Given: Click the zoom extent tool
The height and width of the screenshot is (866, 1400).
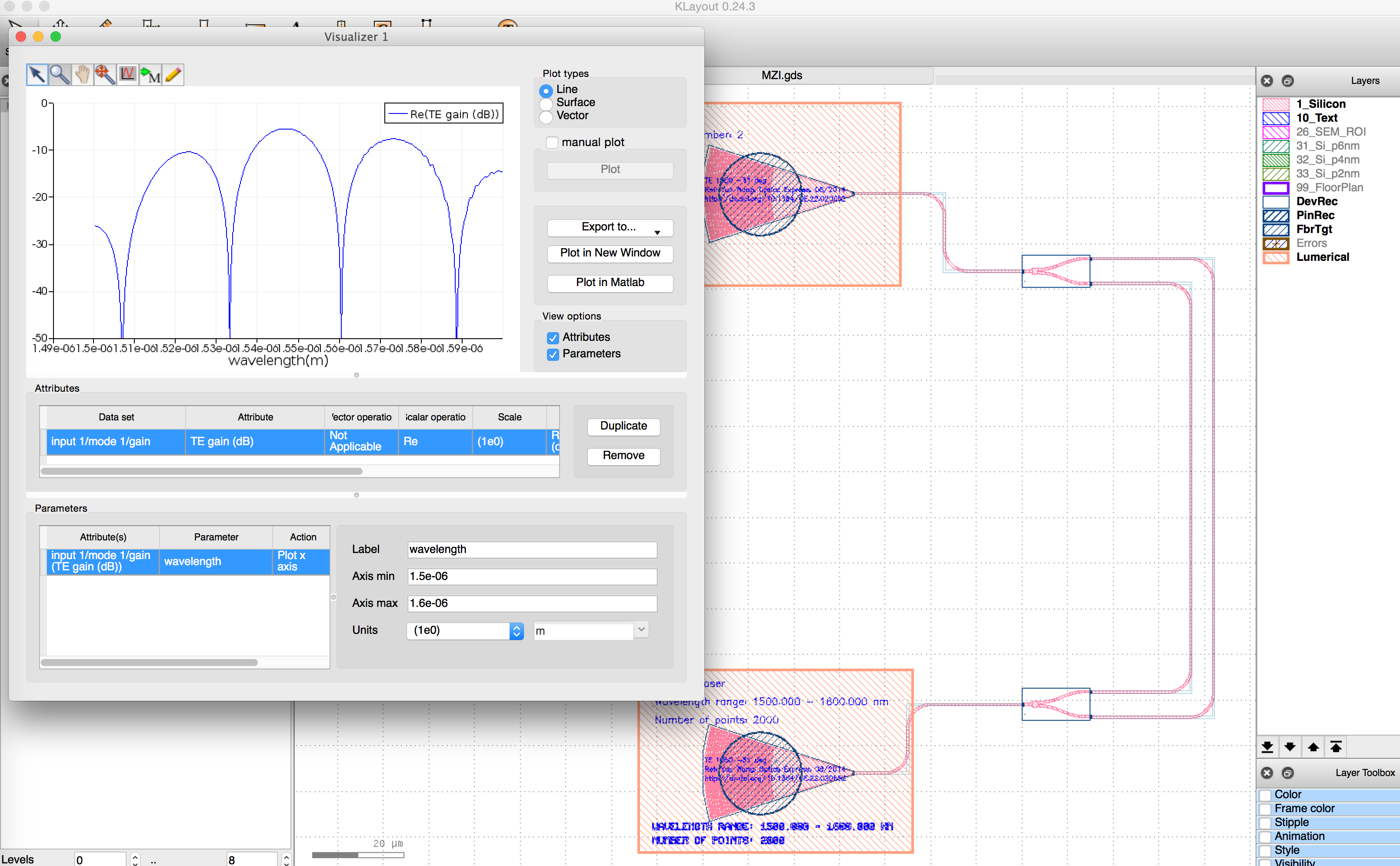Looking at the screenshot, I should [x=105, y=74].
